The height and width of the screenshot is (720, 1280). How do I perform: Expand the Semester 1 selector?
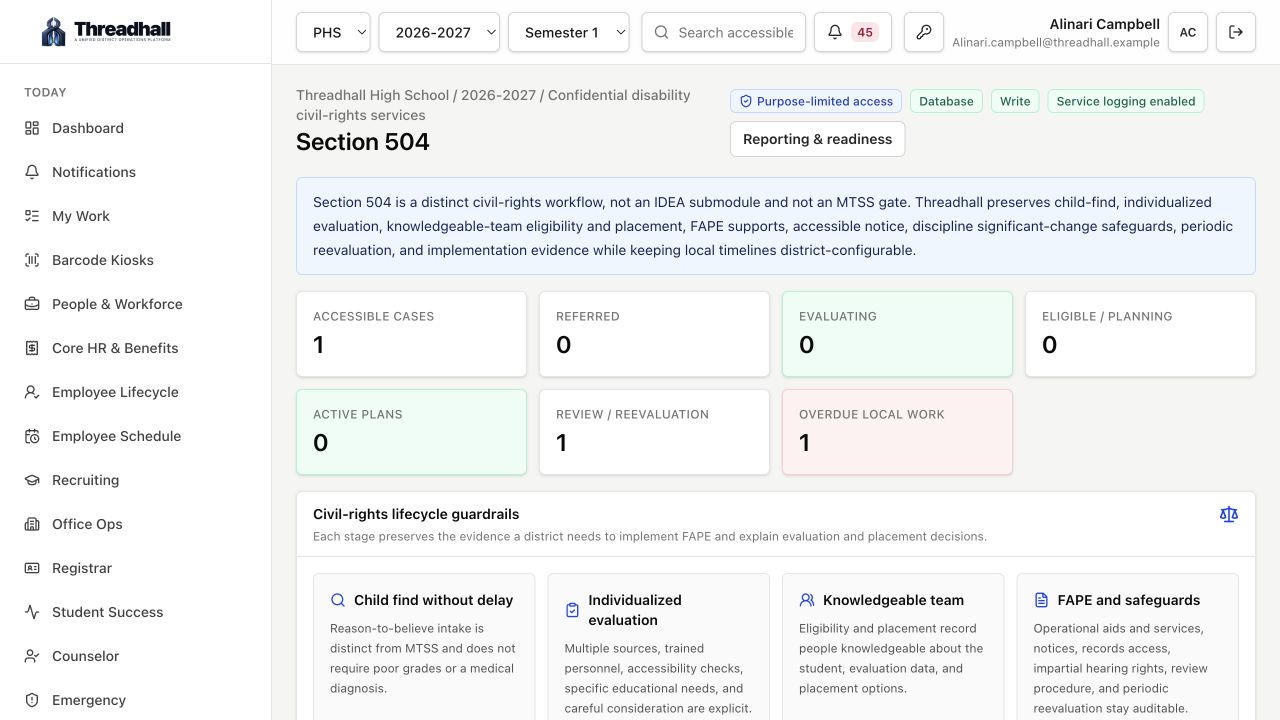569,32
